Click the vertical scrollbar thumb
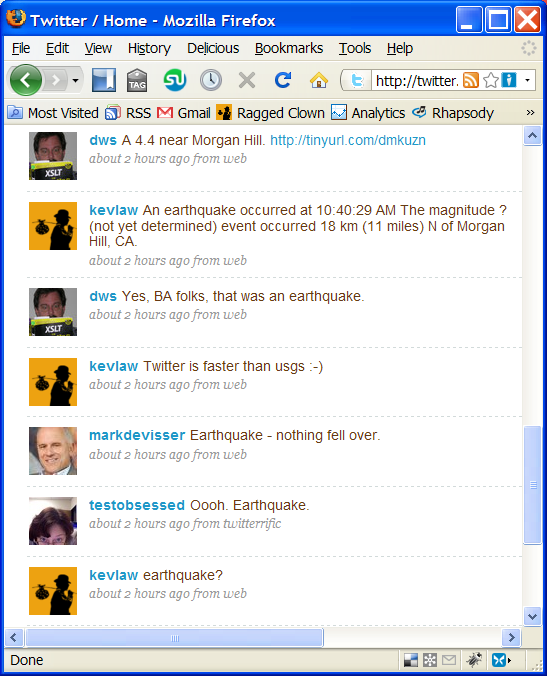 [x=533, y=485]
